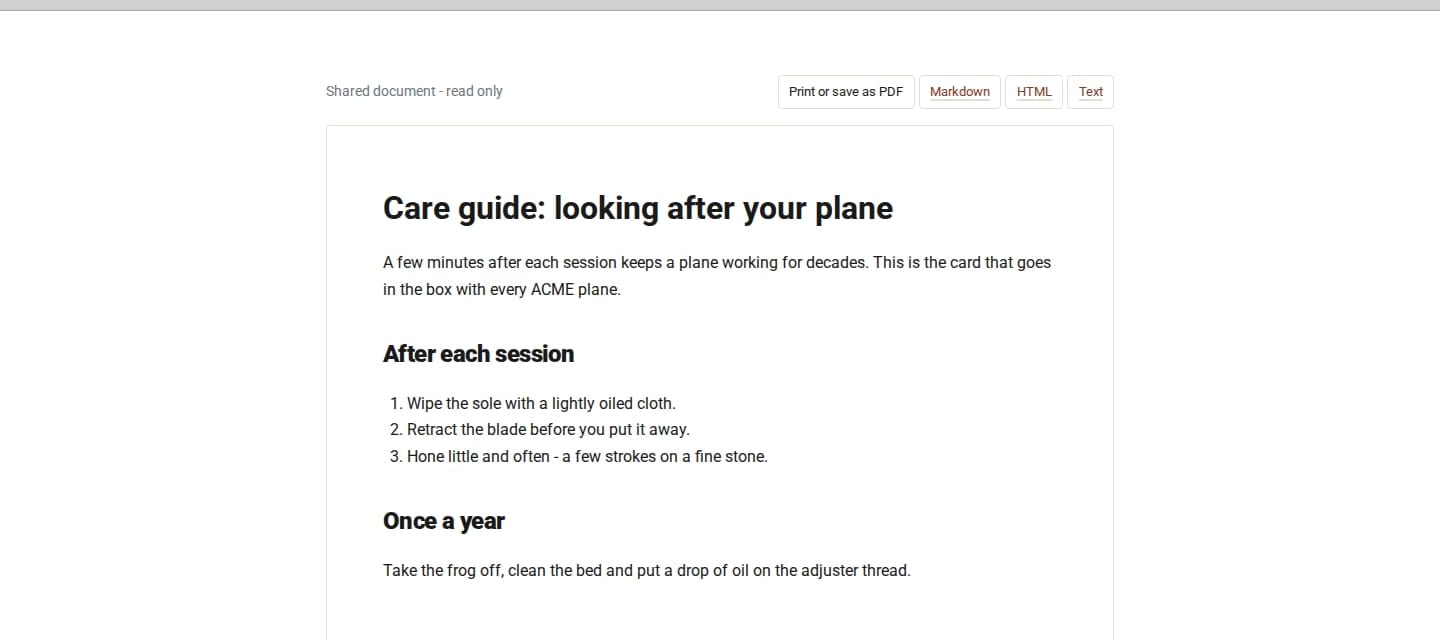Select the 'After each session' heading
Image resolution: width=1440 pixels, height=640 pixels.
(x=478, y=354)
